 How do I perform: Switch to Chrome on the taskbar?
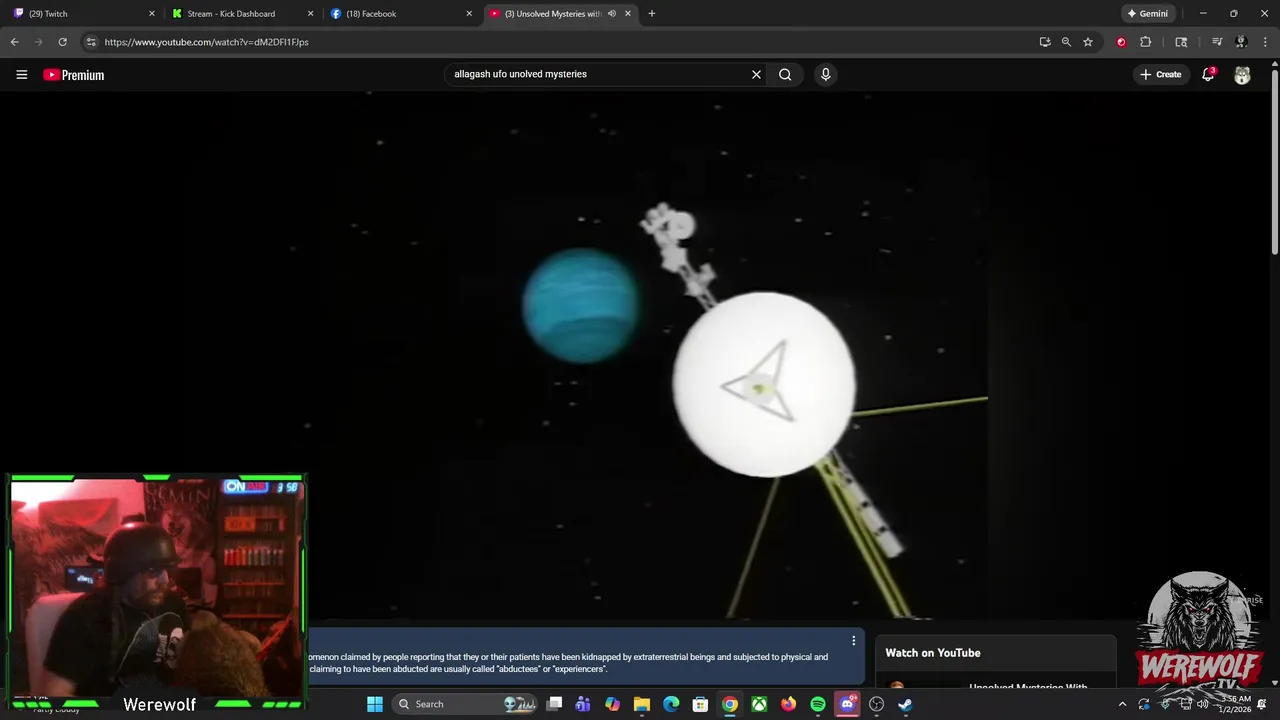click(730, 704)
